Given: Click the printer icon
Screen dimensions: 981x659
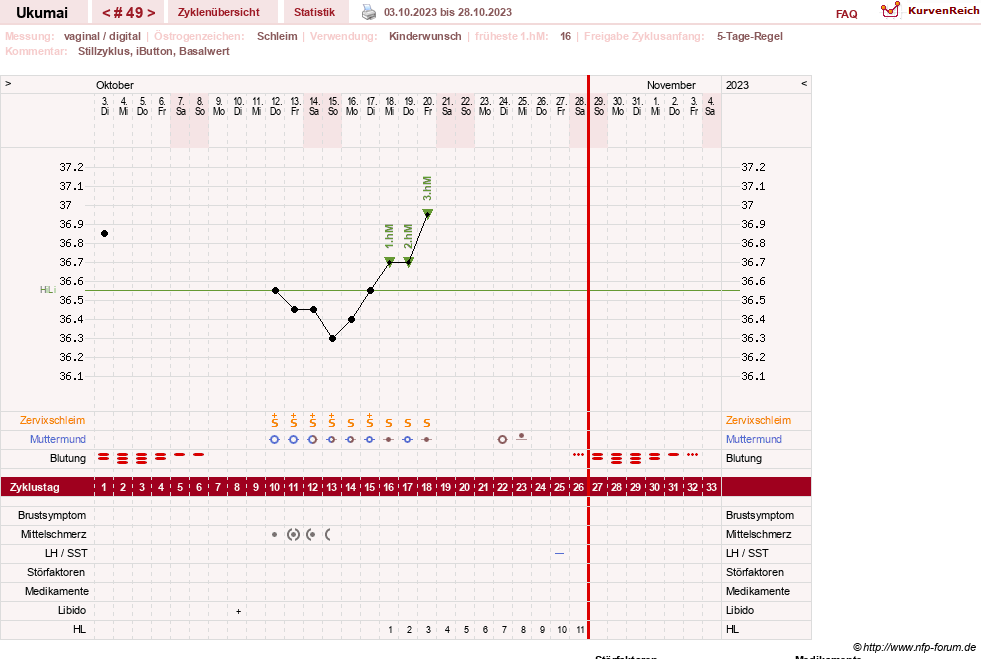Looking at the screenshot, I should click(x=369, y=12).
